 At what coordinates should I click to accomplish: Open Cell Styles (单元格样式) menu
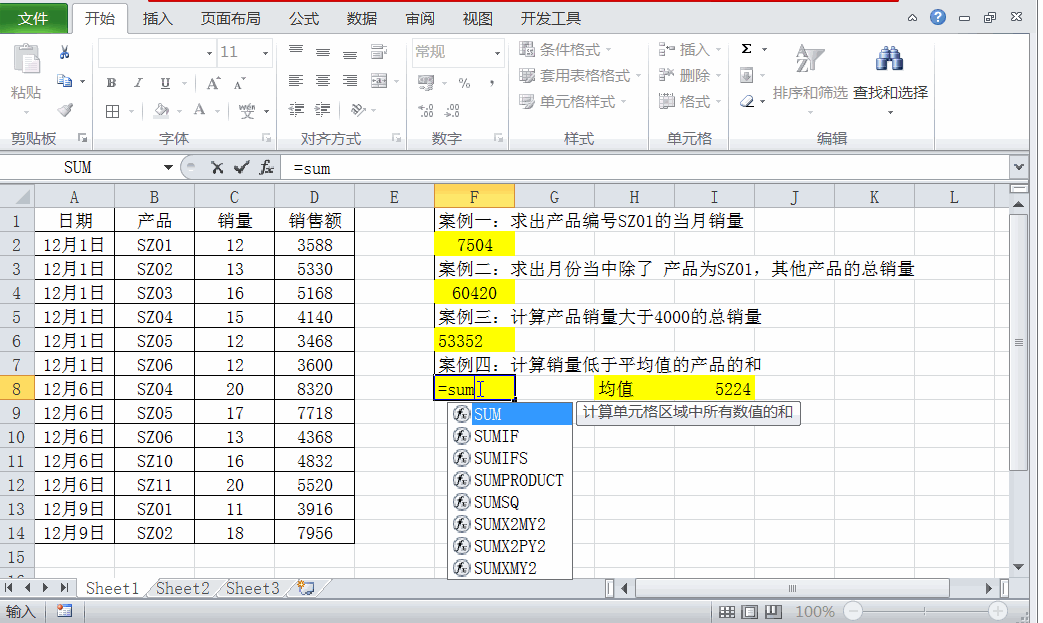pos(573,102)
